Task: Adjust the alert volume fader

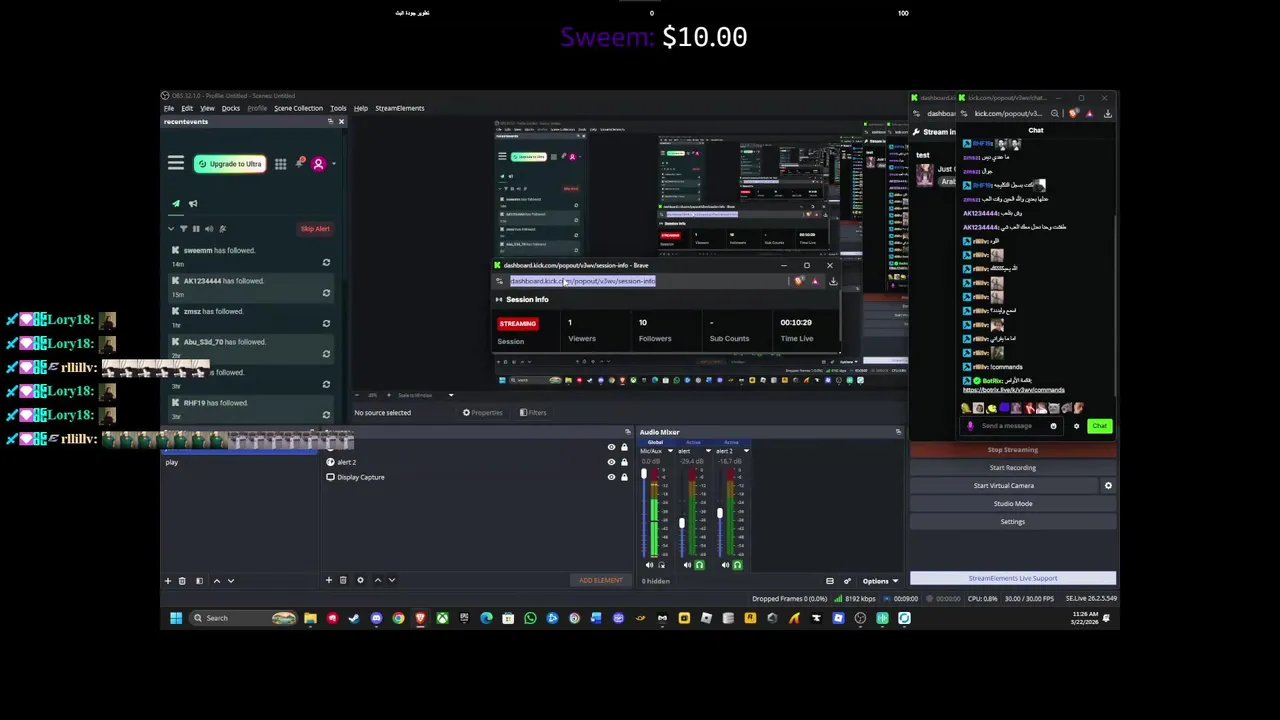Action: [681, 523]
